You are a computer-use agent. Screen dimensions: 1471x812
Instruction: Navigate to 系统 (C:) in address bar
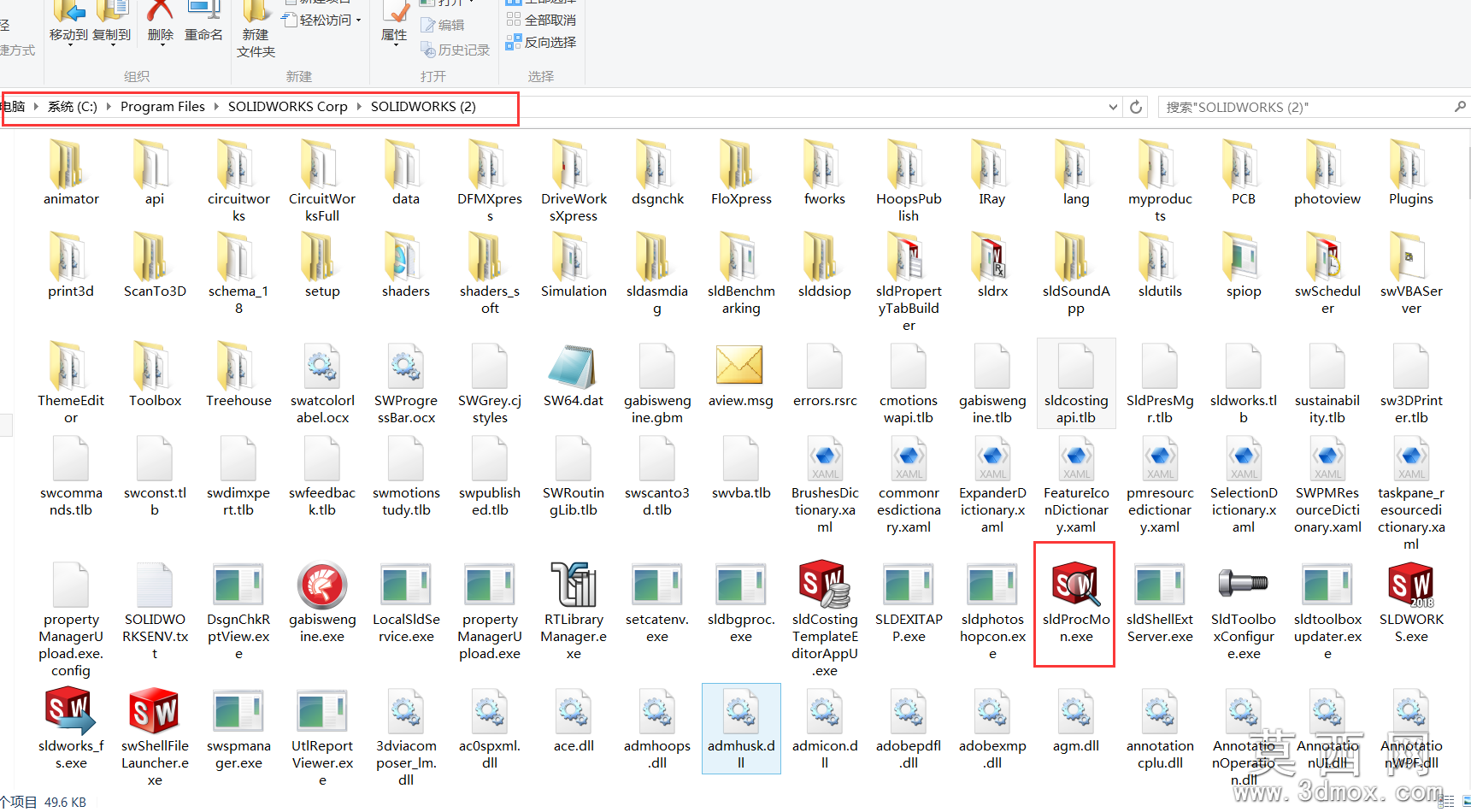[x=73, y=107]
